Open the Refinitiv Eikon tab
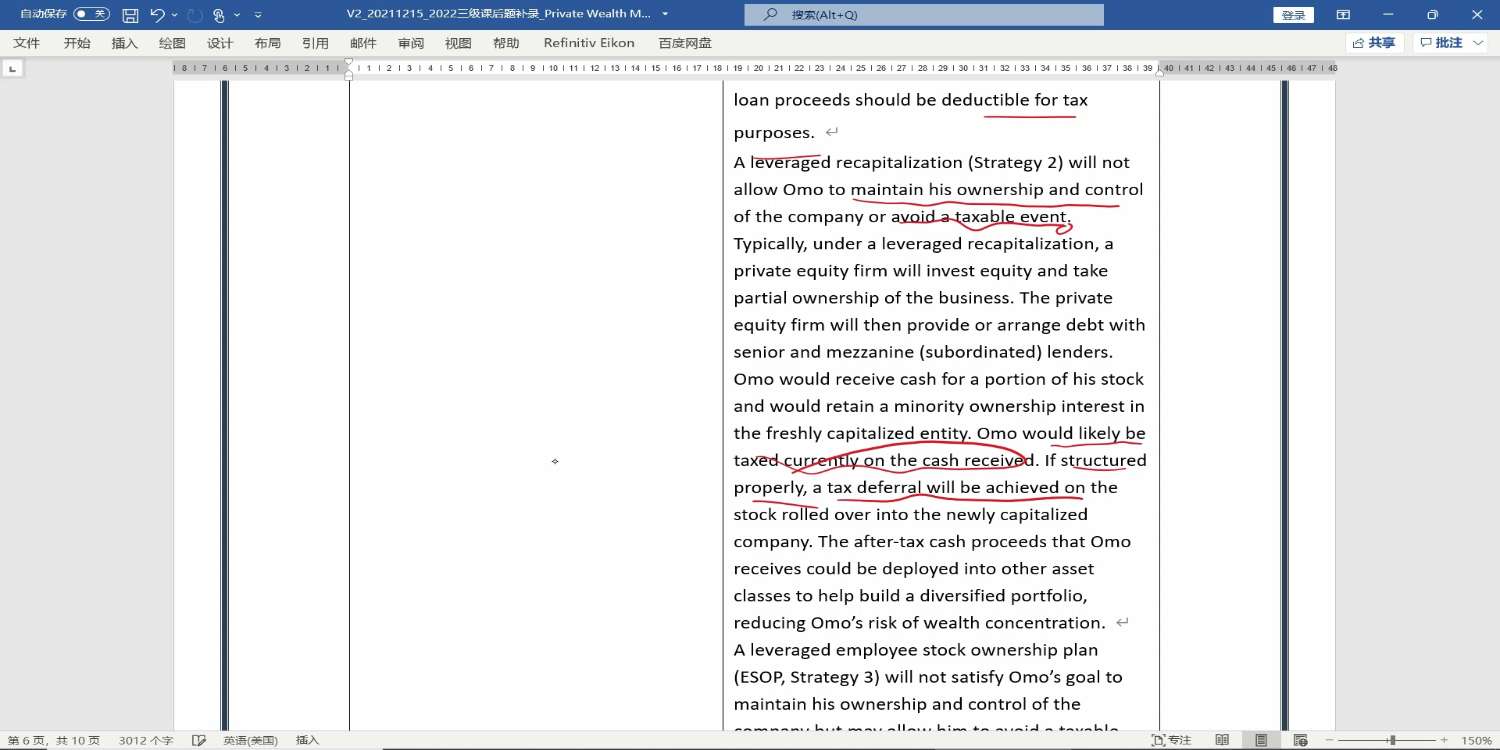1500x750 pixels. point(589,43)
